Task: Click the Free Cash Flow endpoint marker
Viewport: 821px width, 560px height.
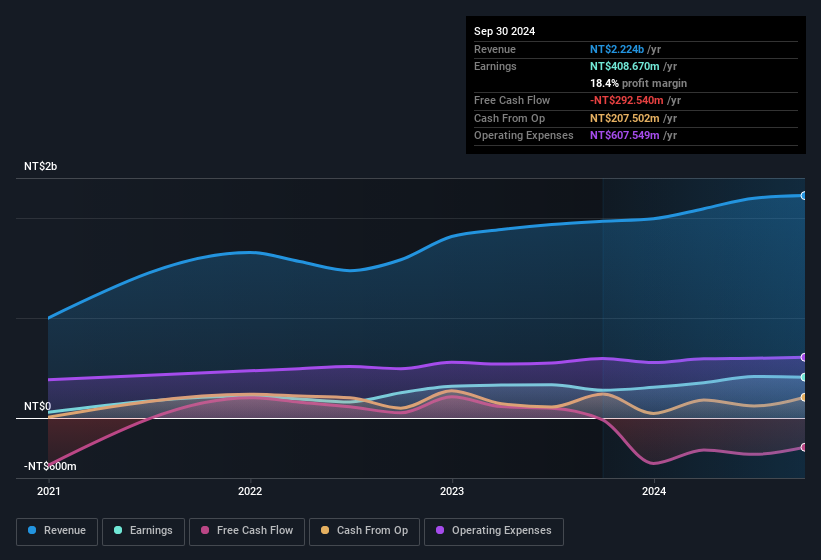Action: (803, 447)
